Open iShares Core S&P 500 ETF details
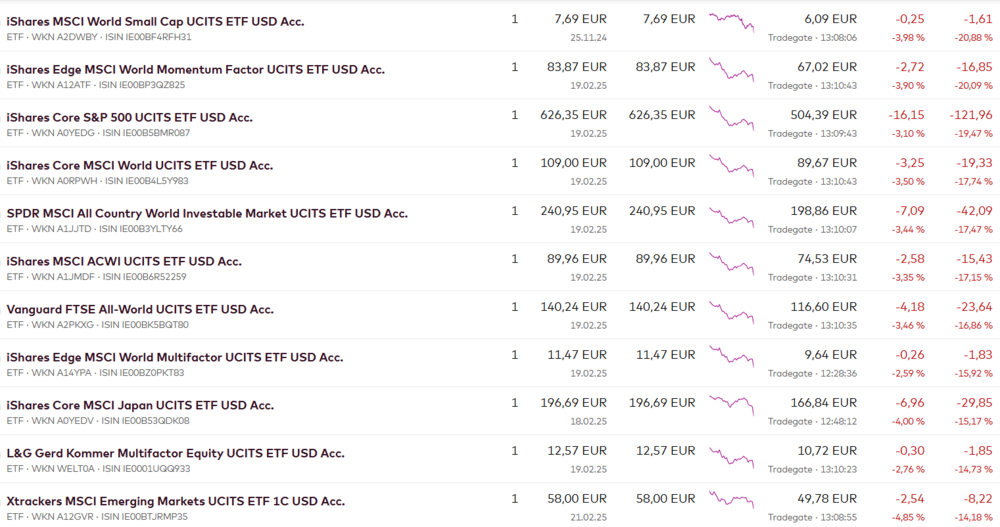The height and width of the screenshot is (527, 1000). 129,117
